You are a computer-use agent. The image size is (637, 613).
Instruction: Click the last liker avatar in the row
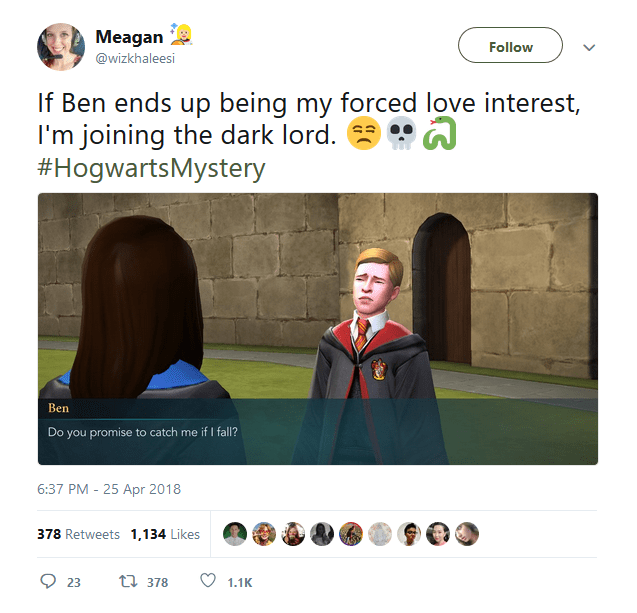pyautogui.click(x=467, y=534)
